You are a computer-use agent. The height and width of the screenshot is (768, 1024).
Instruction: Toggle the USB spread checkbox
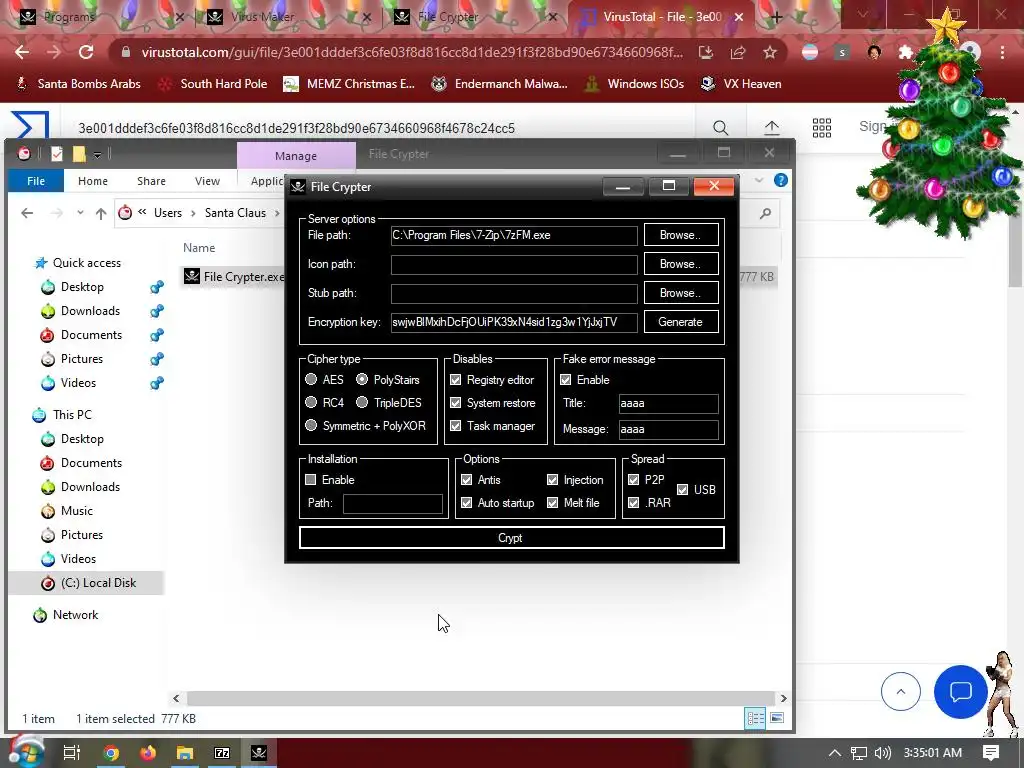pos(682,489)
